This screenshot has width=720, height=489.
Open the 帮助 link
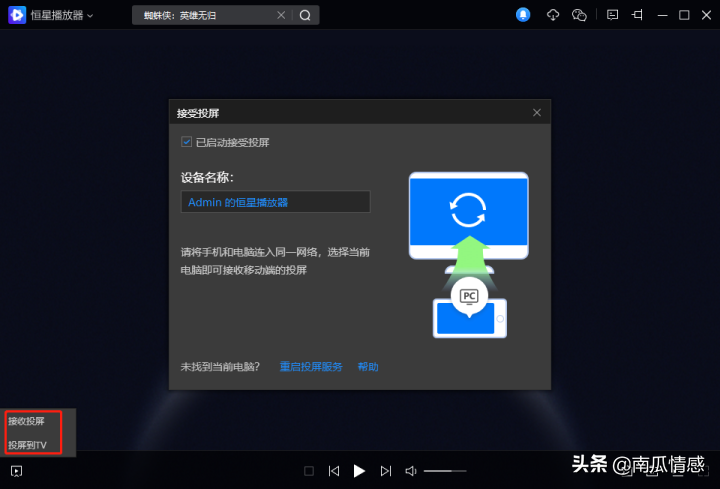(368, 366)
